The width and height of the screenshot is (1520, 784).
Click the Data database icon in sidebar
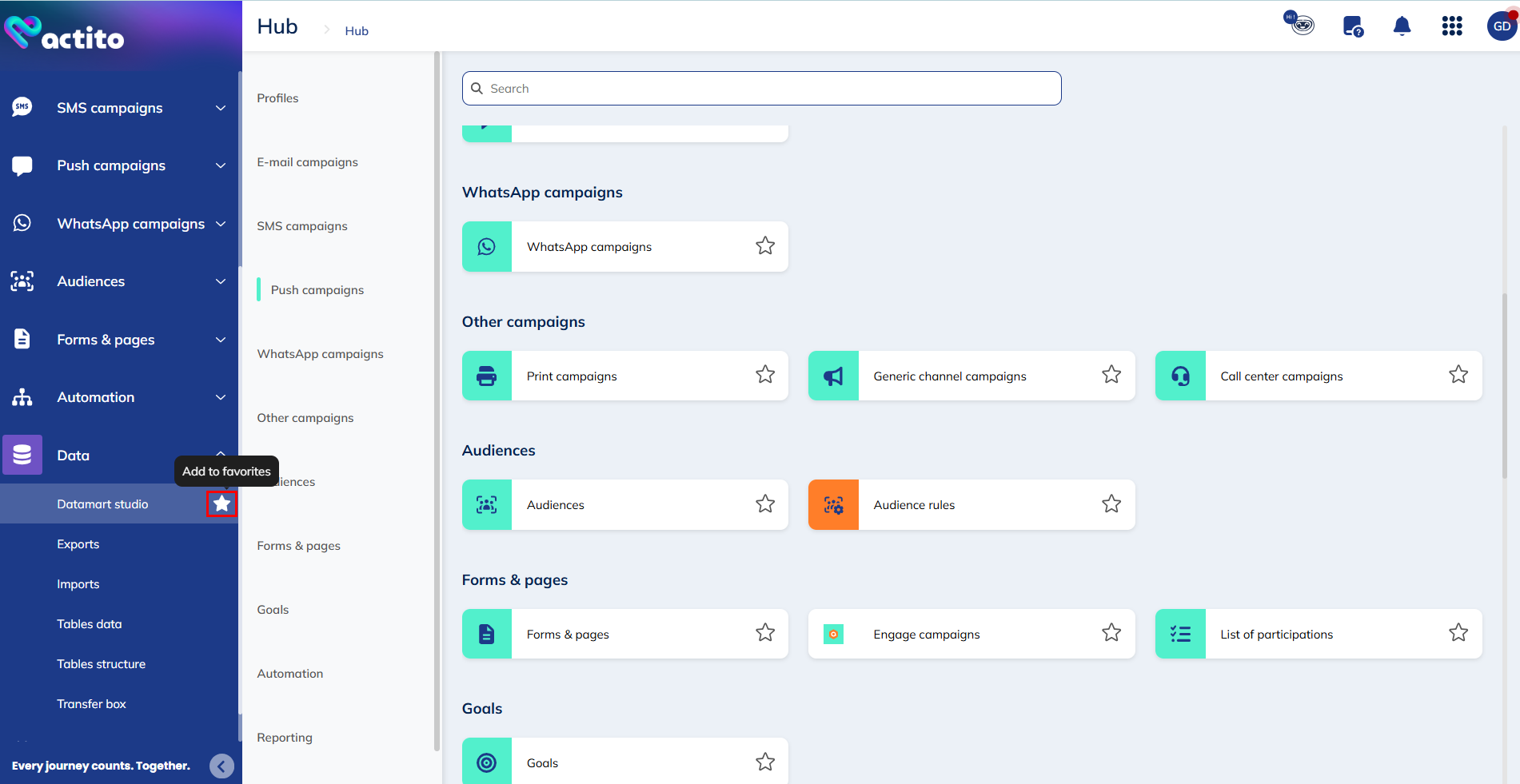pyautogui.click(x=22, y=456)
